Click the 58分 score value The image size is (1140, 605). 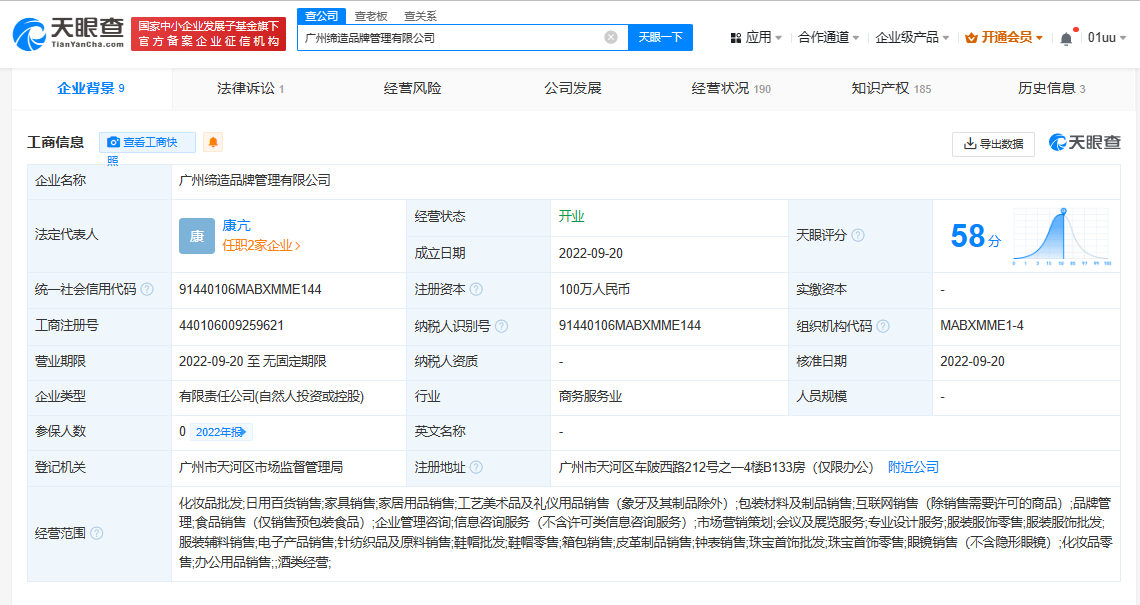pos(976,236)
